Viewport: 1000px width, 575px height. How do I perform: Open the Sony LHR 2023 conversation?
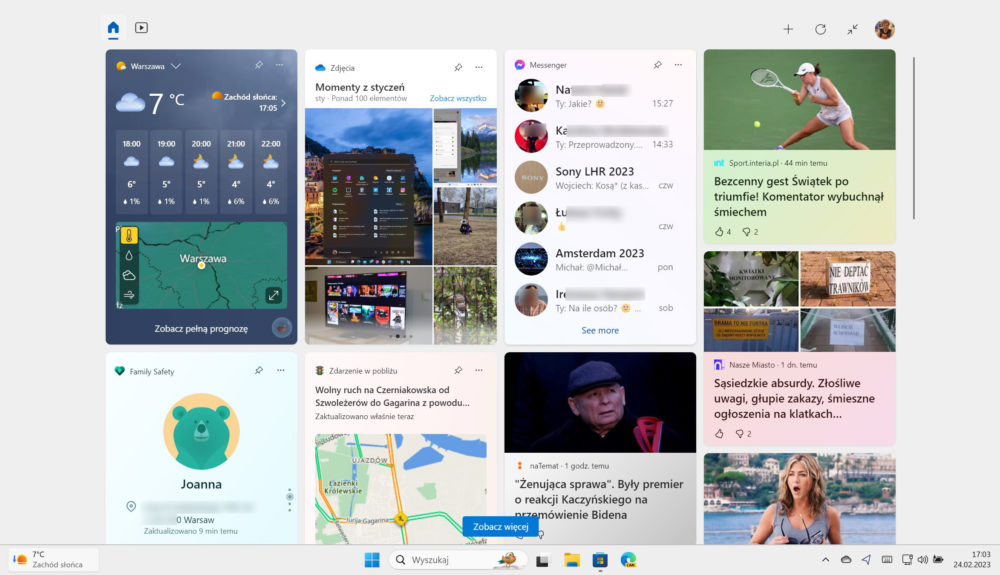[x=599, y=177]
